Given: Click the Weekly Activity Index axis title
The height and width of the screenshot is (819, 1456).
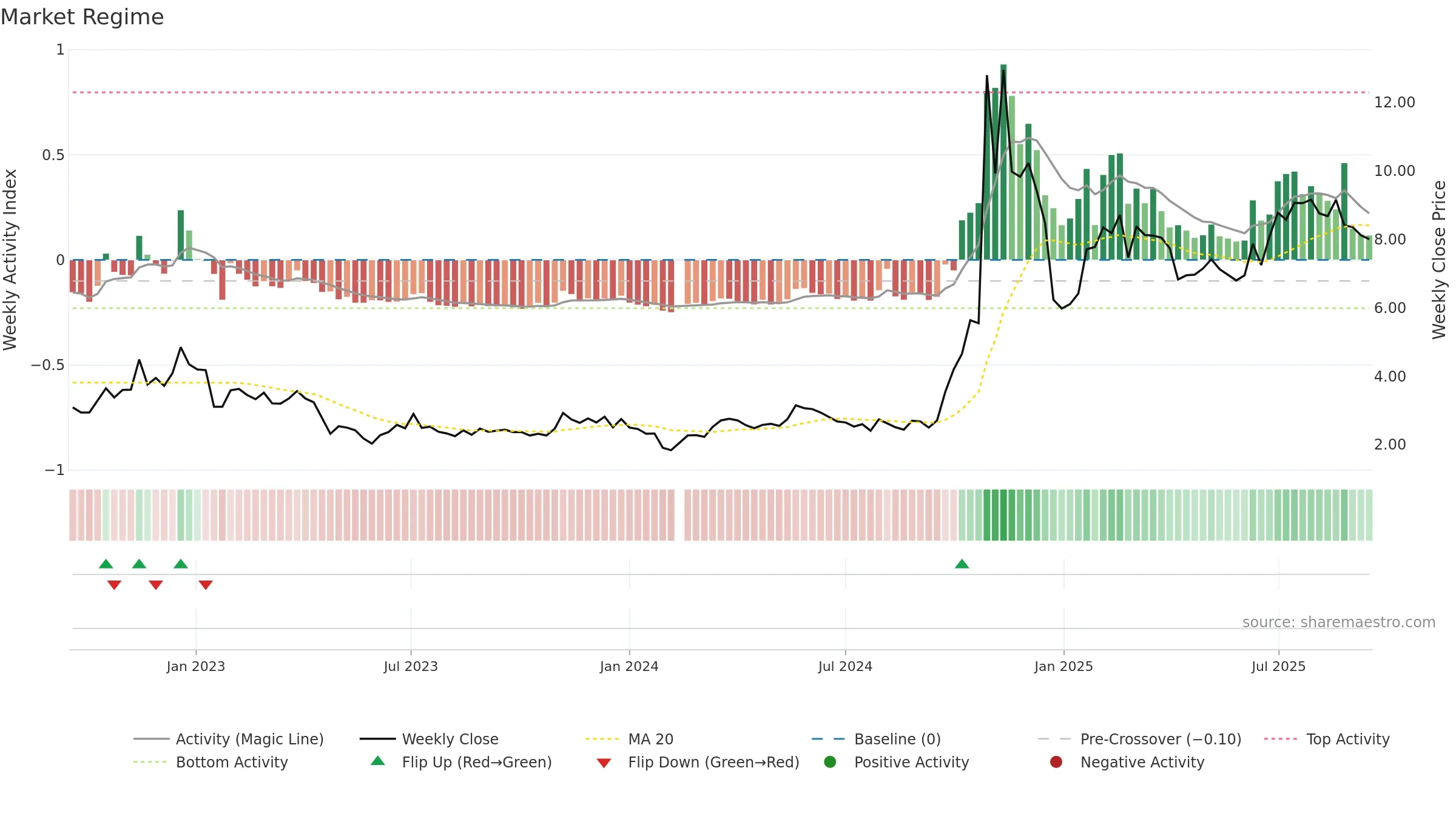Looking at the screenshot, I should coord(10,260).
